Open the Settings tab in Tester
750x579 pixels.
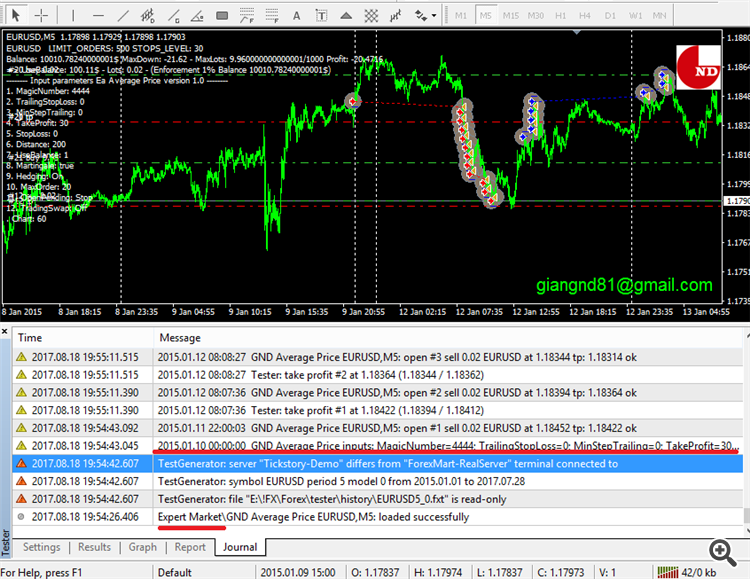(42, 547)
